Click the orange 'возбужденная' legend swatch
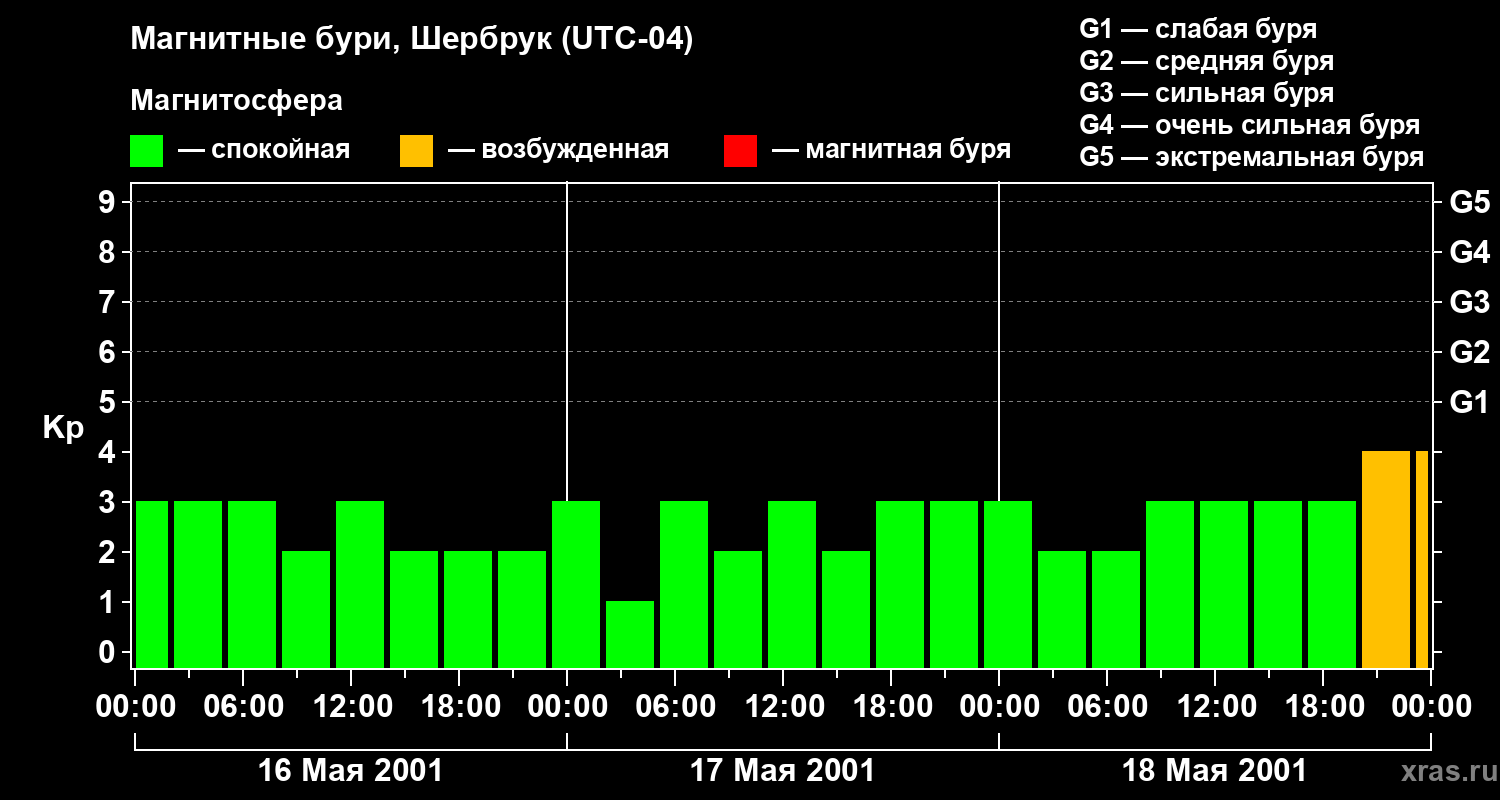 click(x=416, y=151)
